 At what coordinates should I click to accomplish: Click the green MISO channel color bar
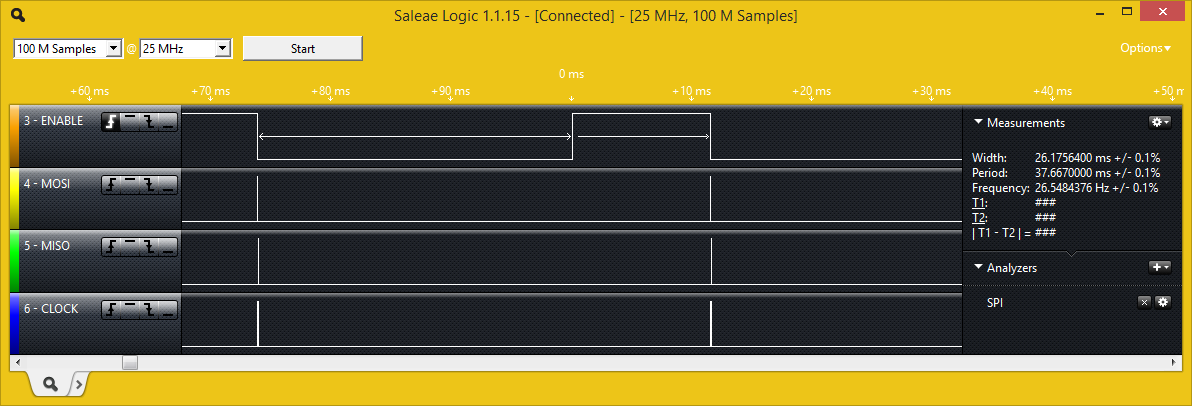[x=14, y=261]
